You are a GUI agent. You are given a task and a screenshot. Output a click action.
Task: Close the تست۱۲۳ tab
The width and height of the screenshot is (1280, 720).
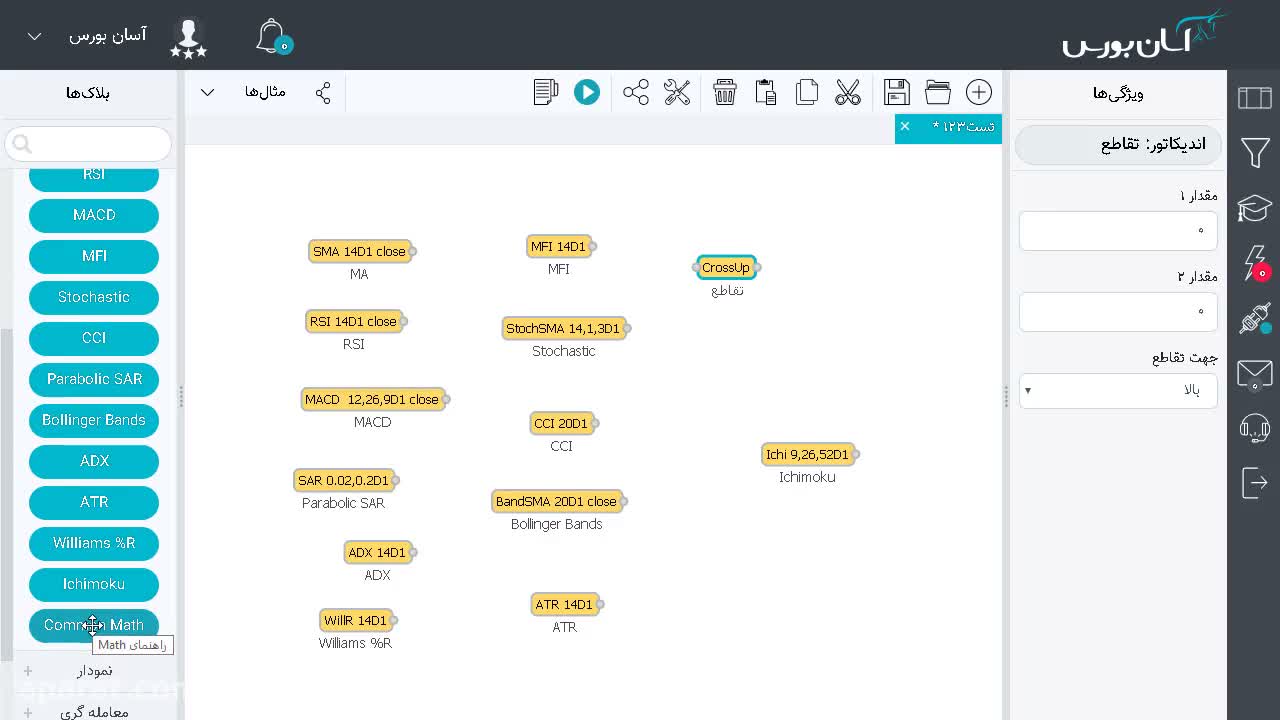point(905,126)
